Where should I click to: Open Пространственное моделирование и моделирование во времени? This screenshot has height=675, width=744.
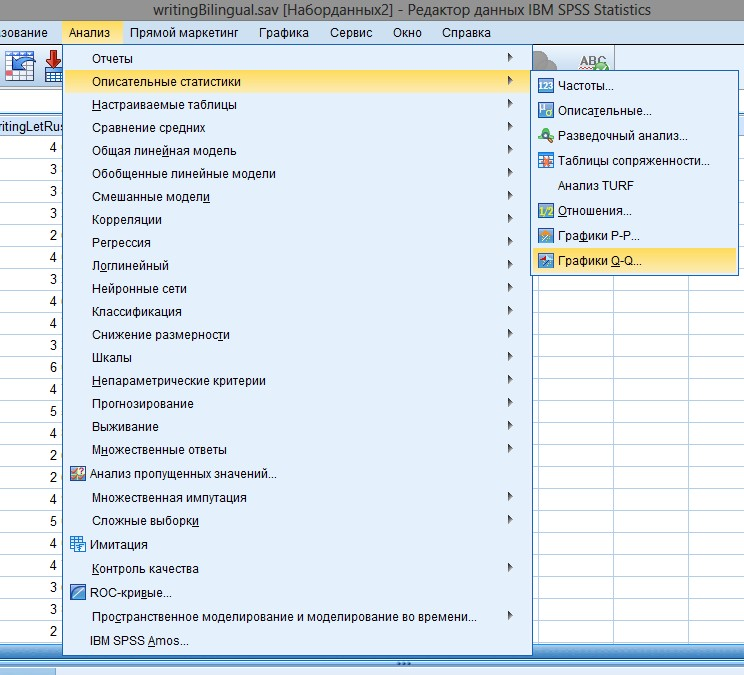(297, 617)
